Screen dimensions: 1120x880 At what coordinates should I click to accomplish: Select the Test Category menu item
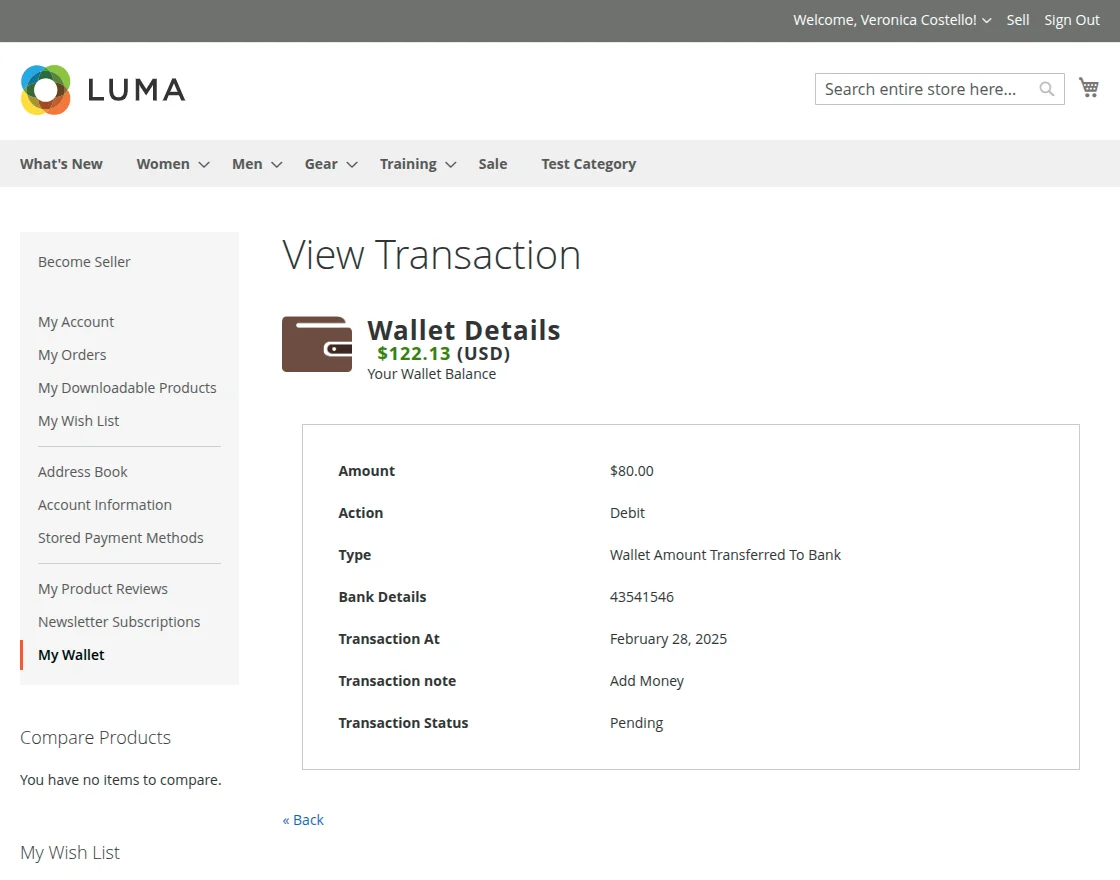tap(588, 163)
